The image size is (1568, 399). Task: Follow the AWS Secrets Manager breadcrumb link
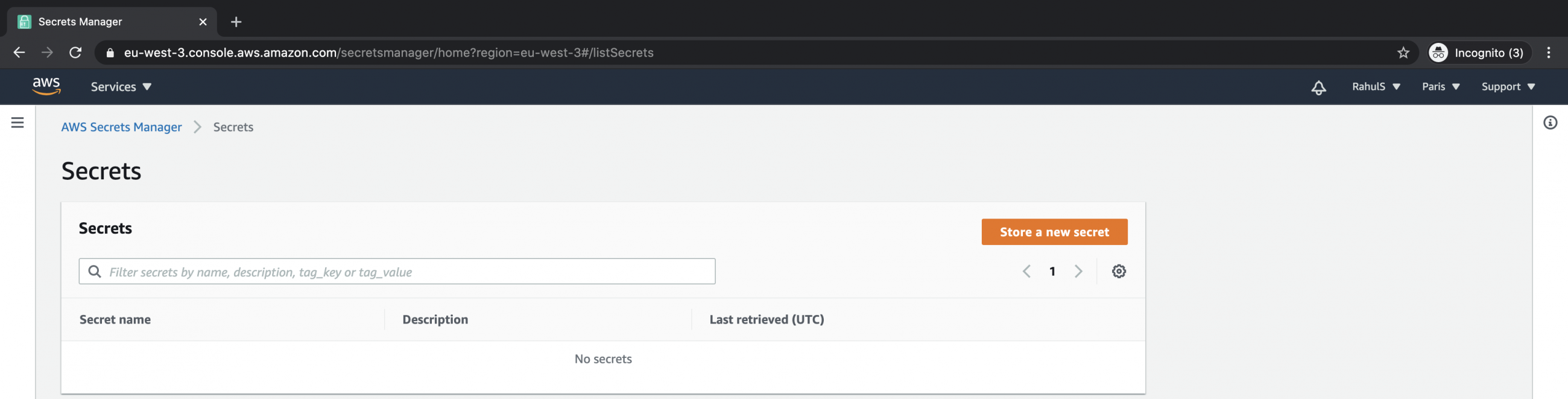[121, 127]
